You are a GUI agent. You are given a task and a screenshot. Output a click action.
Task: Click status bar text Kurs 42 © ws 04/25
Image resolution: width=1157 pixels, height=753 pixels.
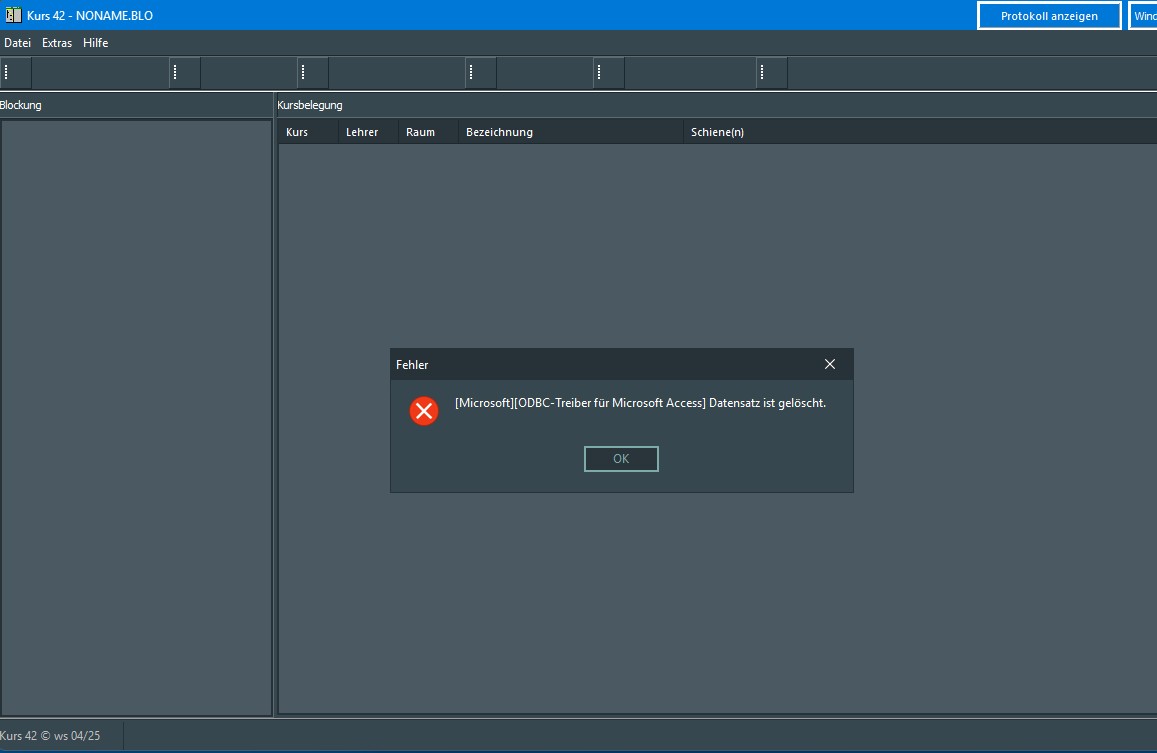49,735
